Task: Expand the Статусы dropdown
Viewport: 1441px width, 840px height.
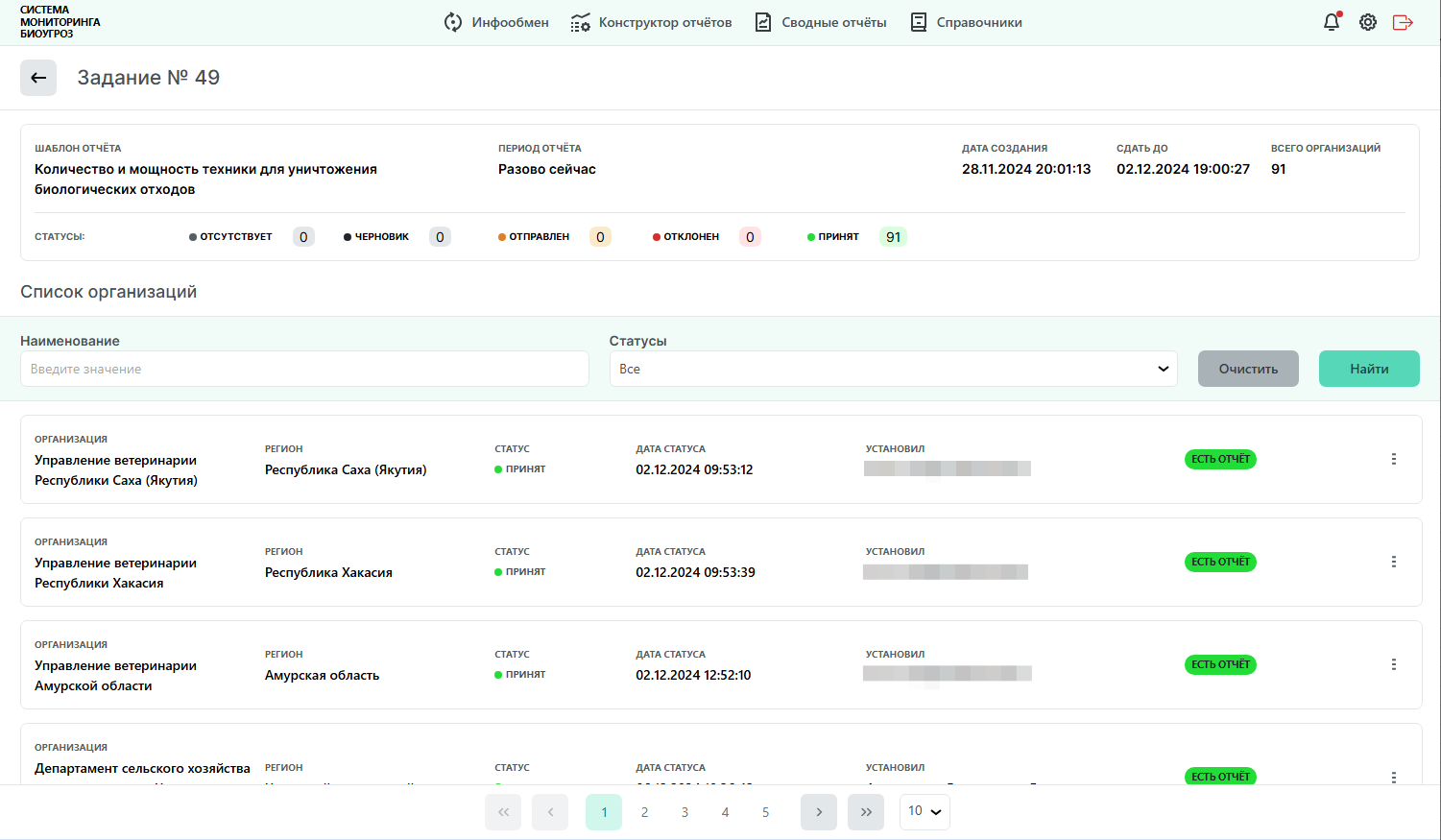Action: click(894, 369)
